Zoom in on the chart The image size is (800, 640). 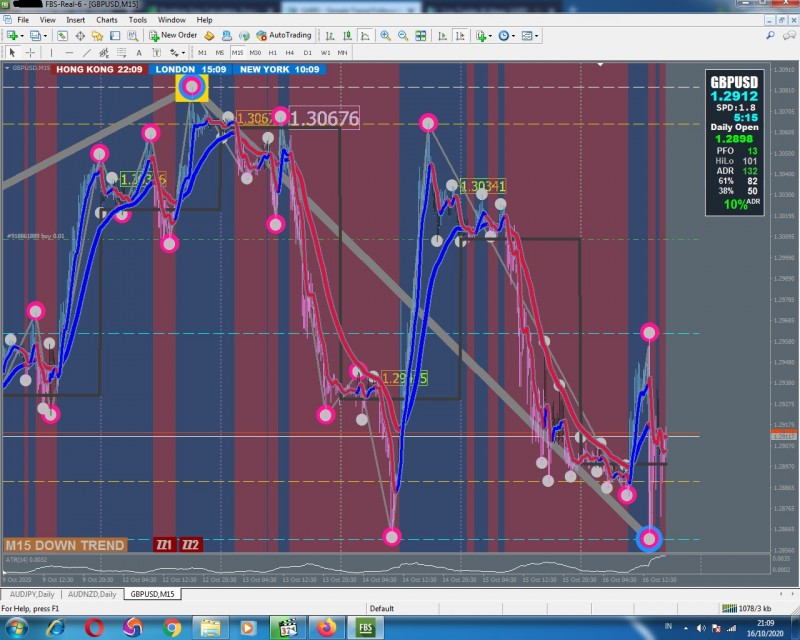pyautogui.click(x=386, y=35)
